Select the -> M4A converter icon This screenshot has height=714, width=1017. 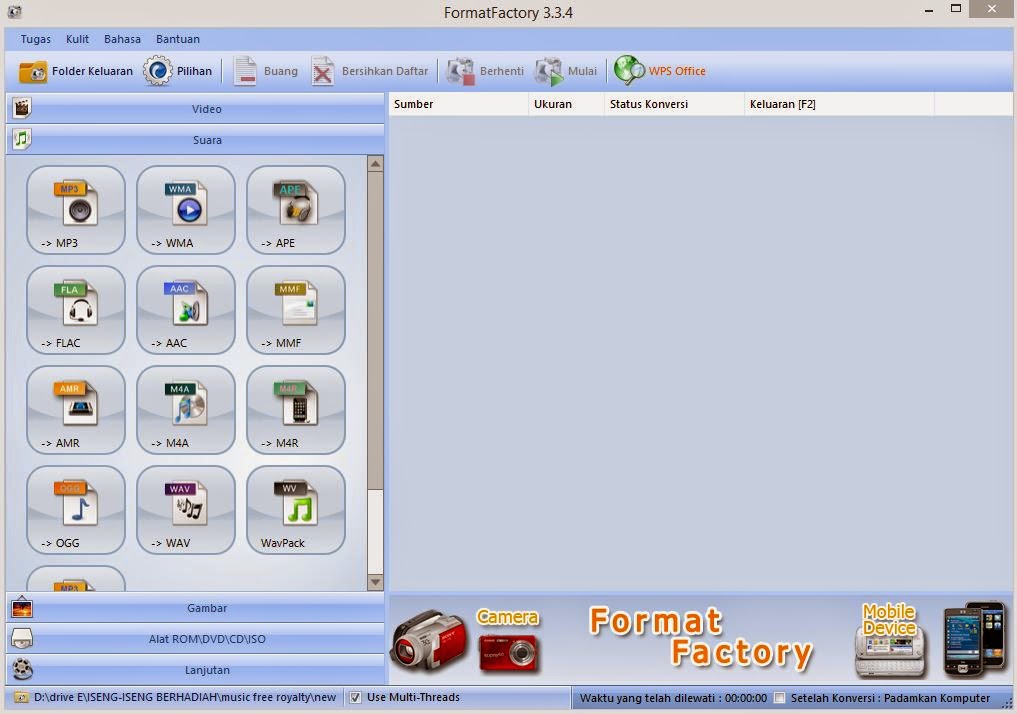(x=185, y=409)
